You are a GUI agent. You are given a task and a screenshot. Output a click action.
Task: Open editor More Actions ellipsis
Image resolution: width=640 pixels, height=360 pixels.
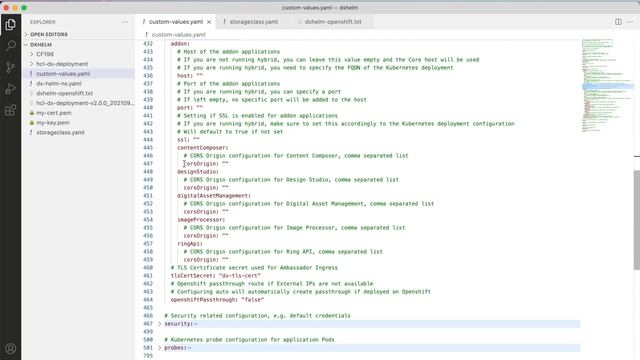click(x=630, y=22)
